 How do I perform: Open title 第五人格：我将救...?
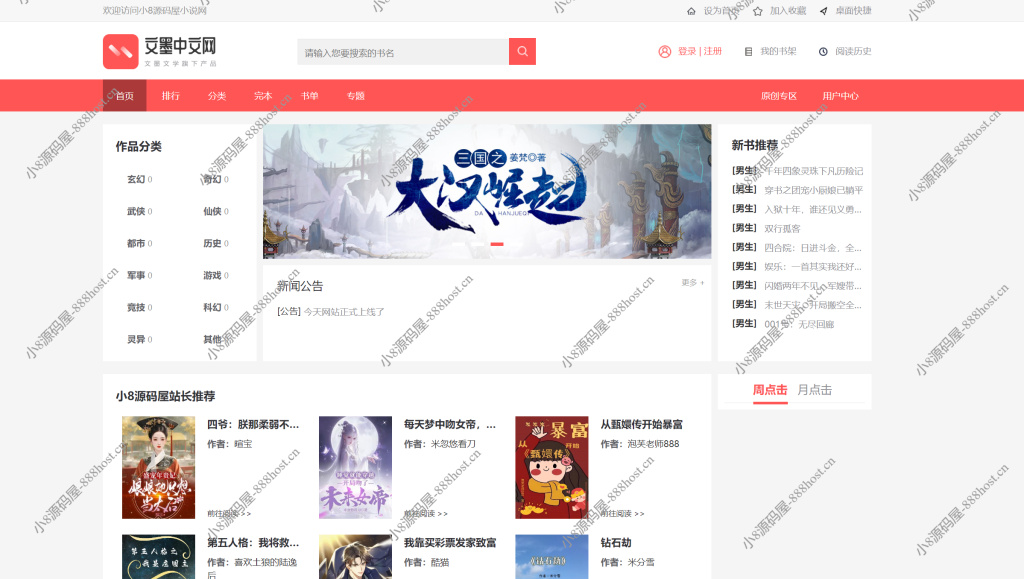253,542
